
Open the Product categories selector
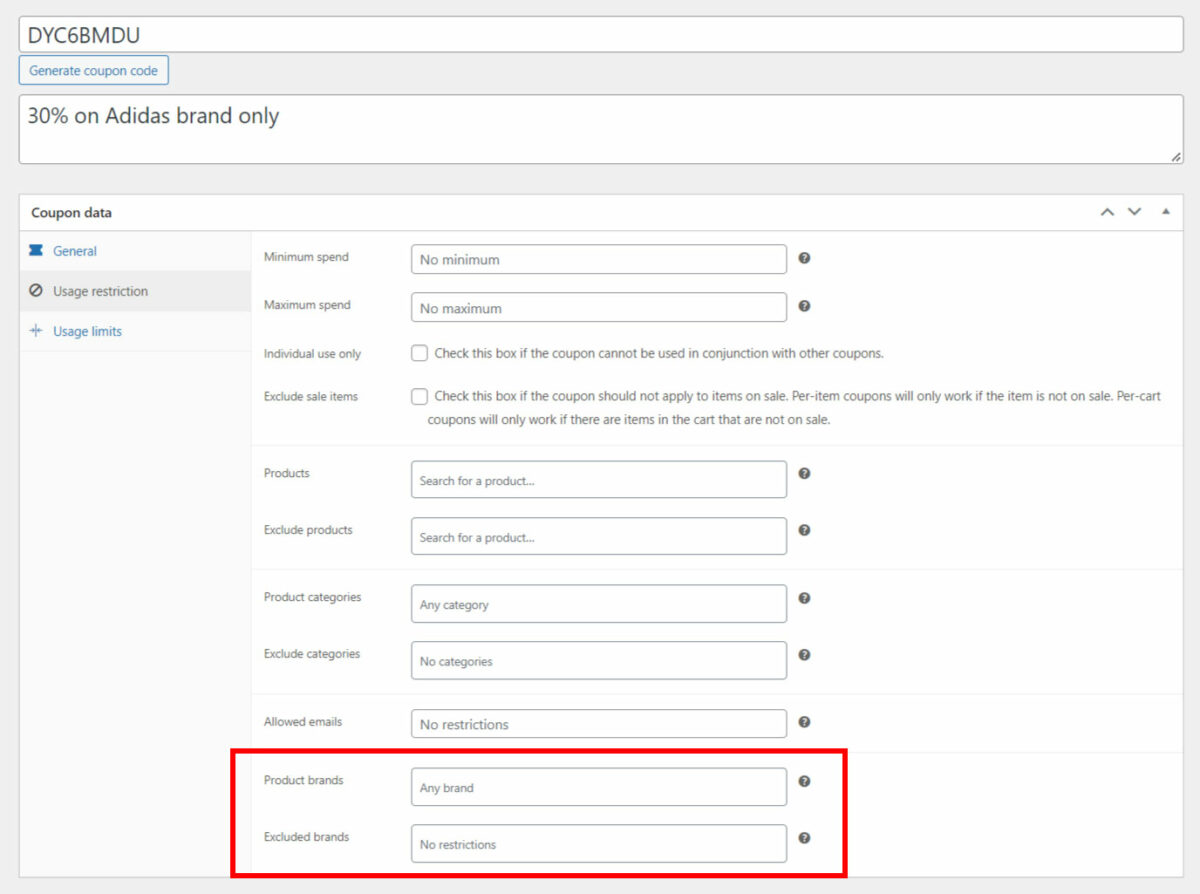point(598,604)
